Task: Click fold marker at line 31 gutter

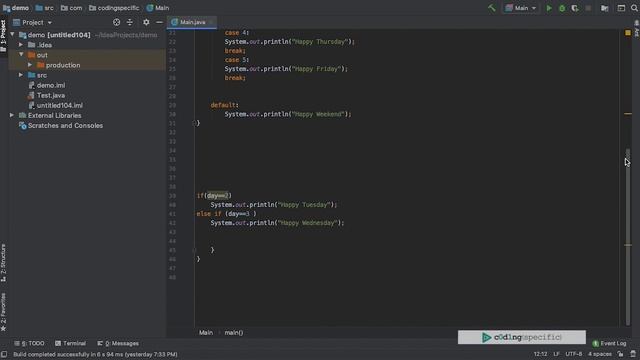Action: point(194,123)
